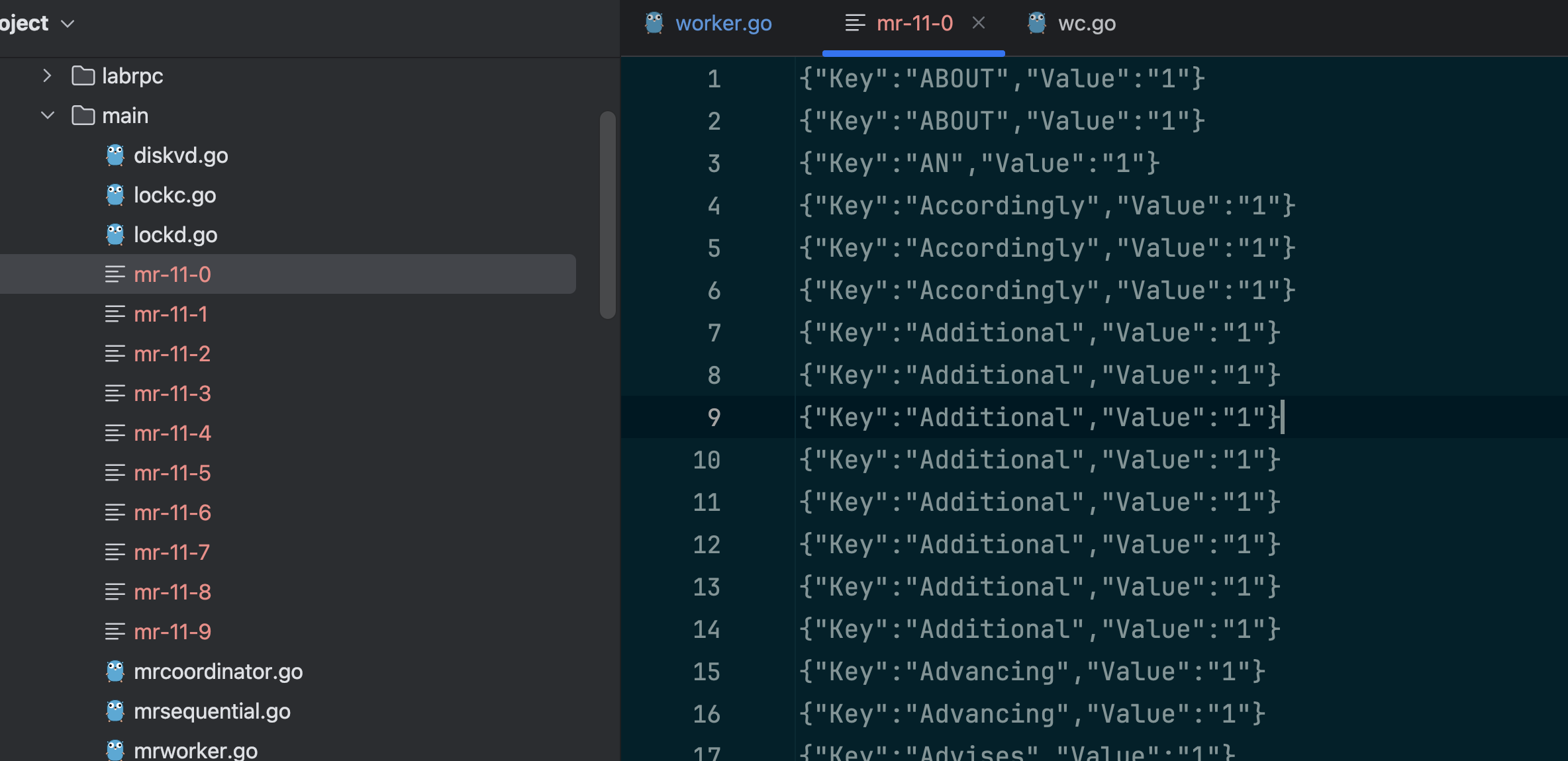Click the gopher icon next to mrcoordinator.go

(x=115, y=672)
